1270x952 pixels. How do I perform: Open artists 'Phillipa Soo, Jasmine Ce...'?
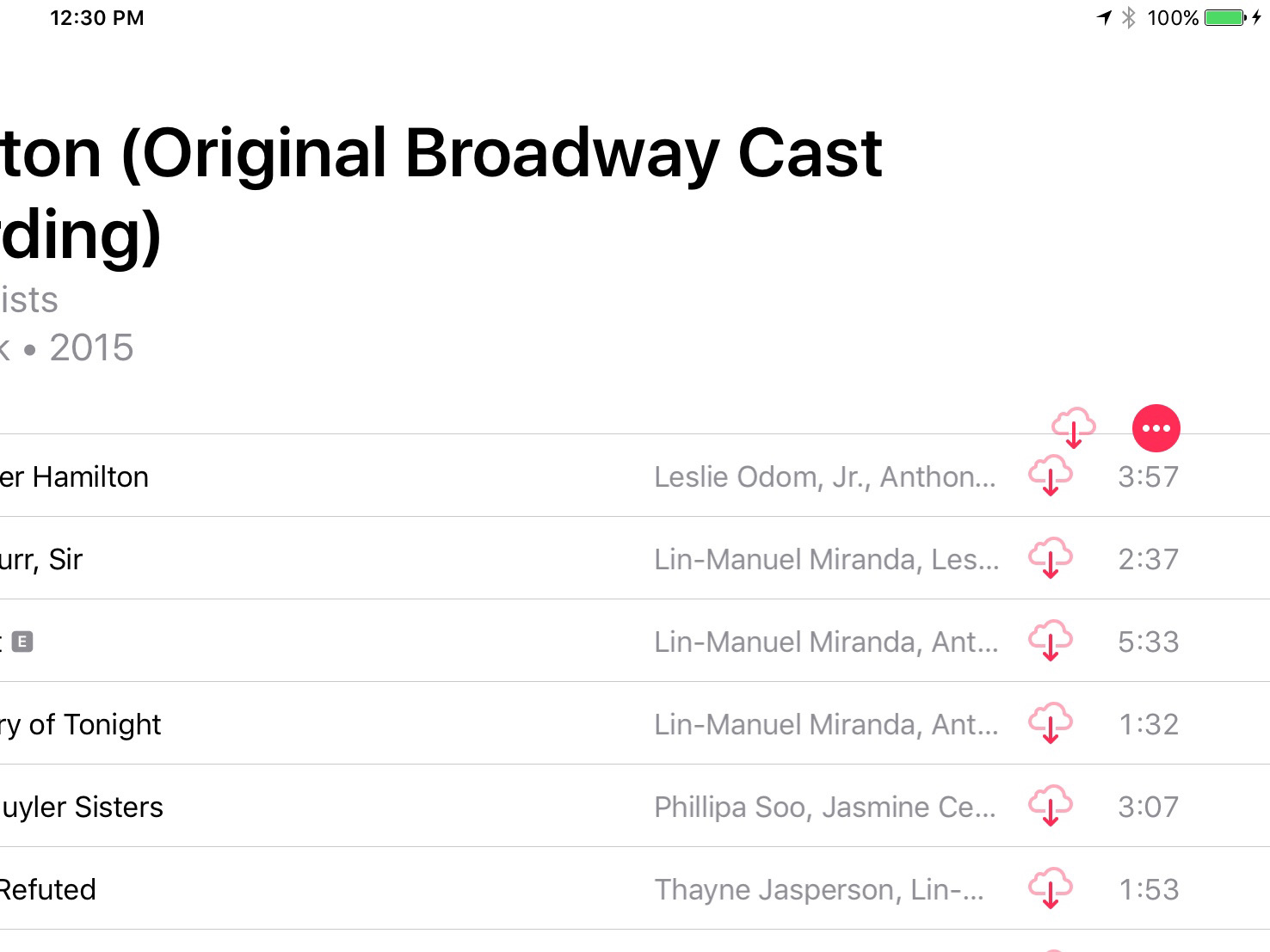point(825,807)
